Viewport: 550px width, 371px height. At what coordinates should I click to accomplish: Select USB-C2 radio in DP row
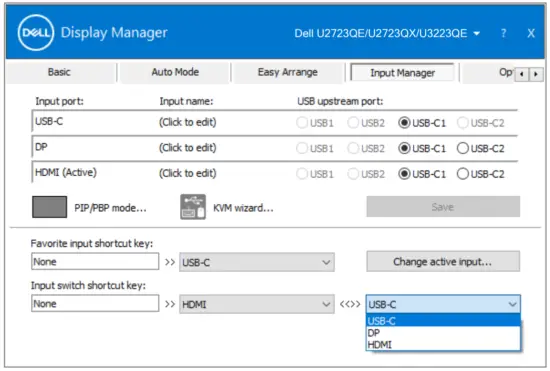[x=463, y=148]
